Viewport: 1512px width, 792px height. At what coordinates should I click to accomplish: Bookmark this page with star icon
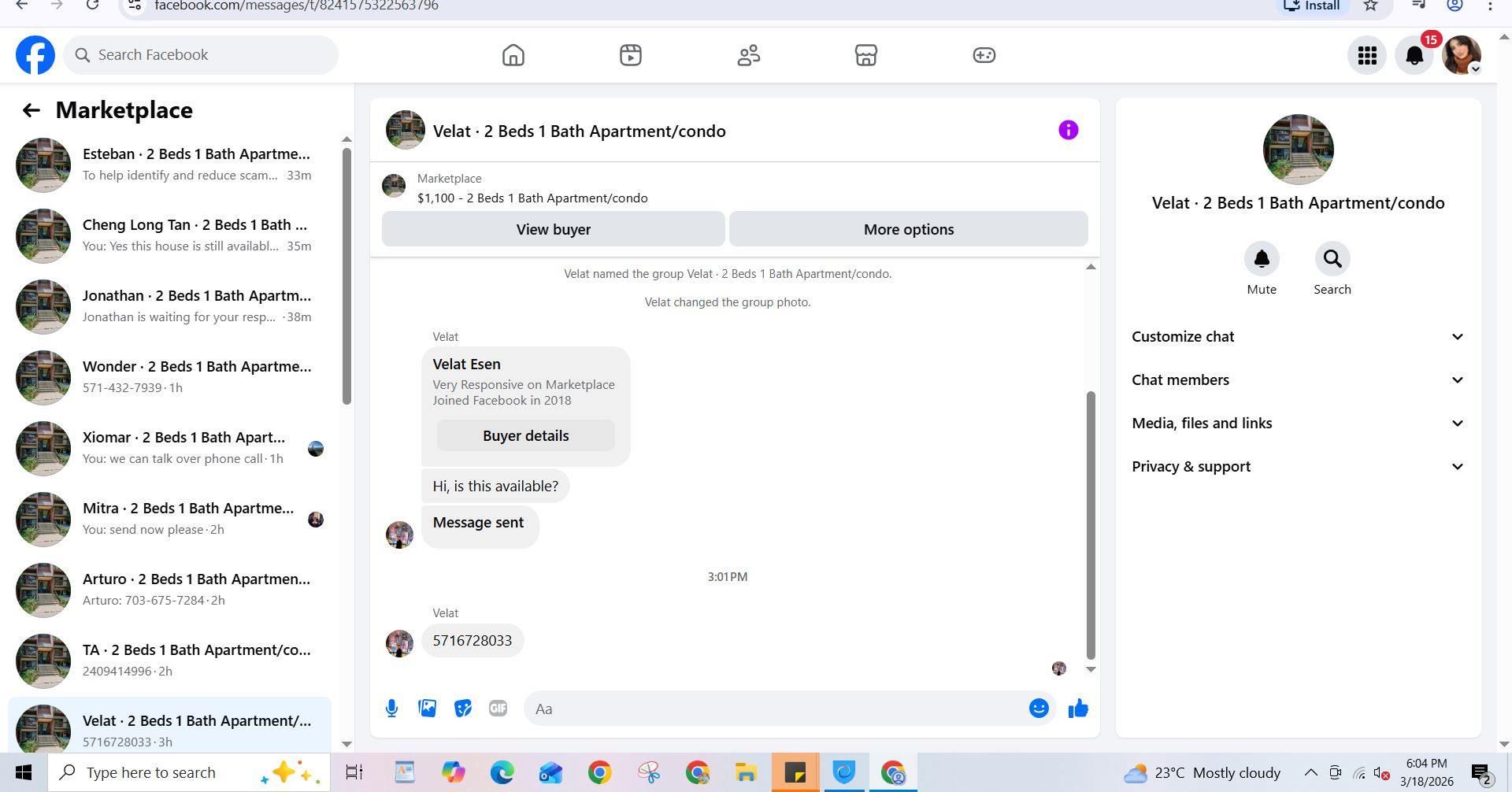[1371, 6]
